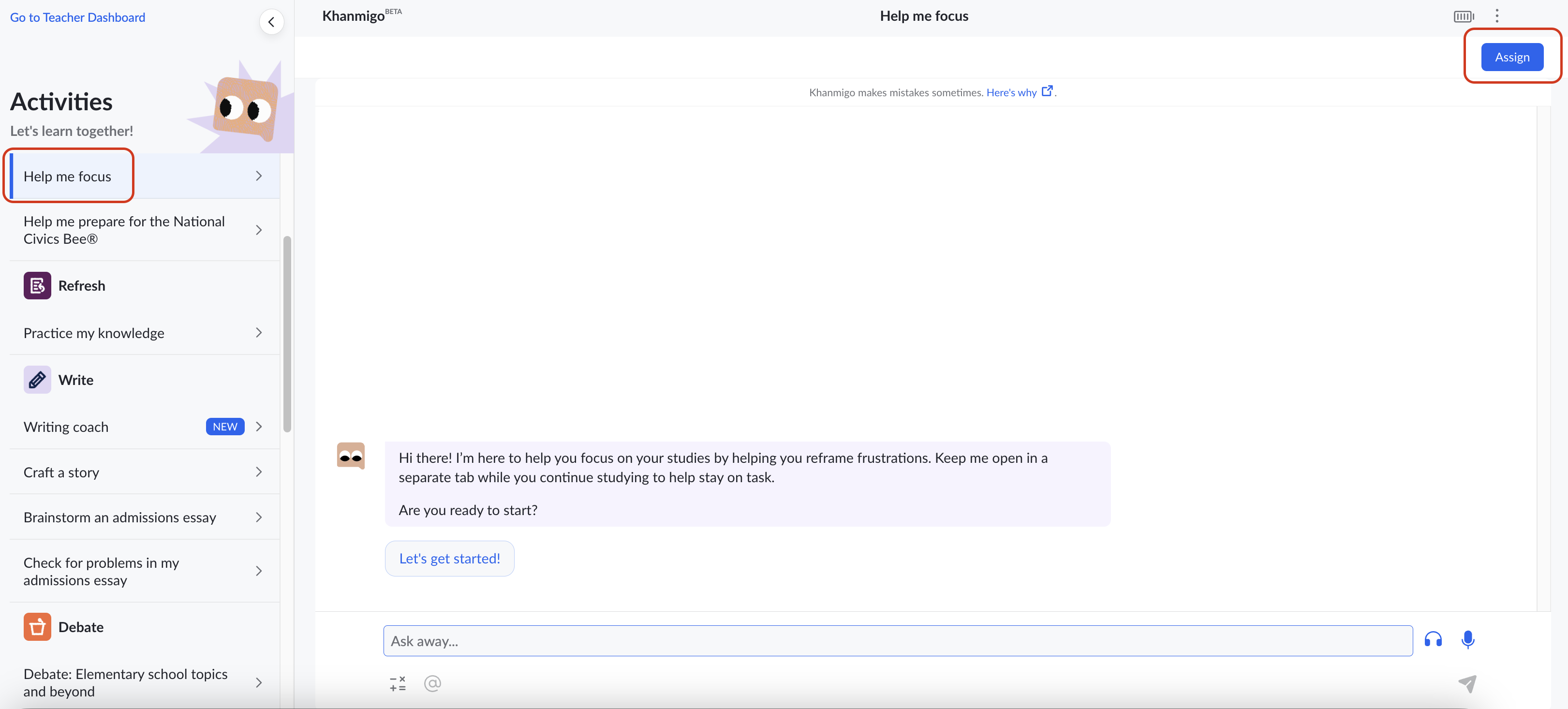Click the Activities heading
The width and height of the screenshot is (1568, 709).
tap(61, 101)
